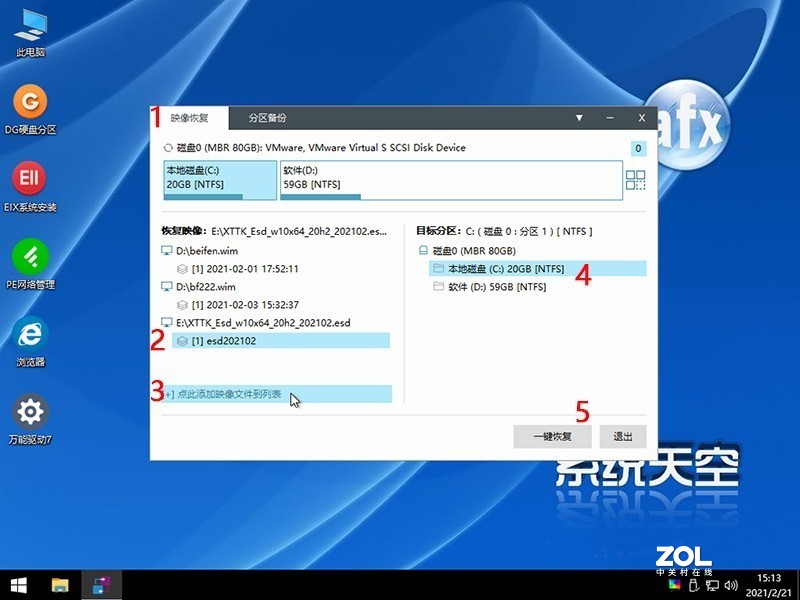Select 磁盘0 (MBR 80GB) in target tree
Image resolution: width=800 pixels, height=600 pixels.
pos(474,251)
